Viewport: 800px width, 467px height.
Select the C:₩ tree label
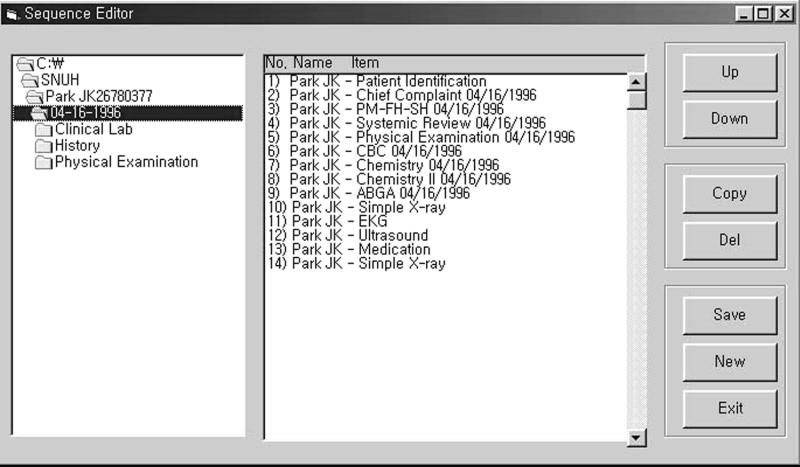pos(50,64)
